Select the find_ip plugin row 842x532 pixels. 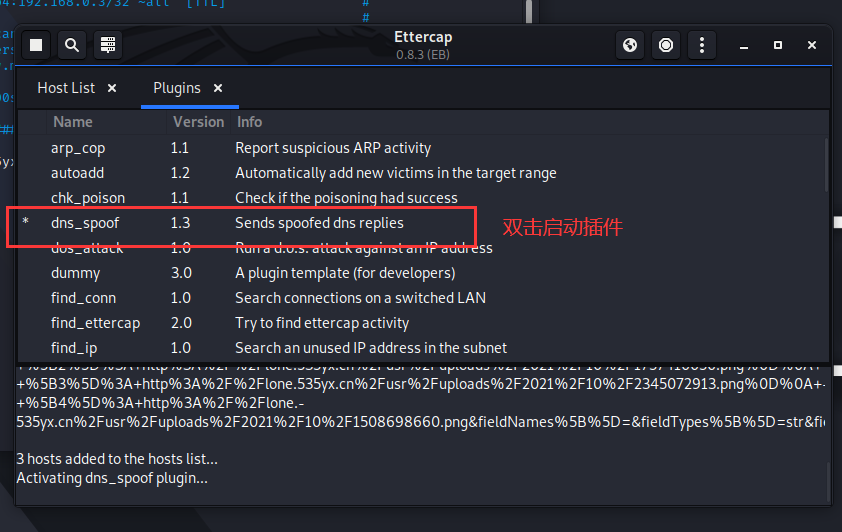point(422,348)
